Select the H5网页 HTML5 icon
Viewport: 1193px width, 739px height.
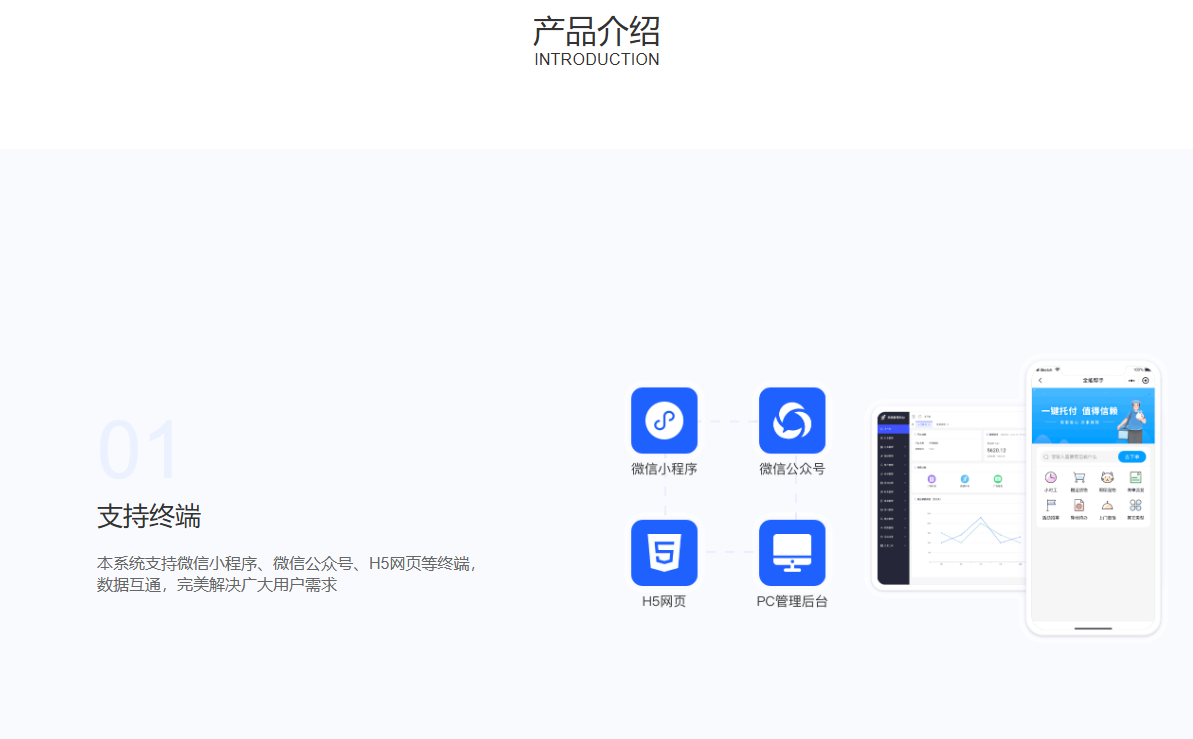coord(664,552)
